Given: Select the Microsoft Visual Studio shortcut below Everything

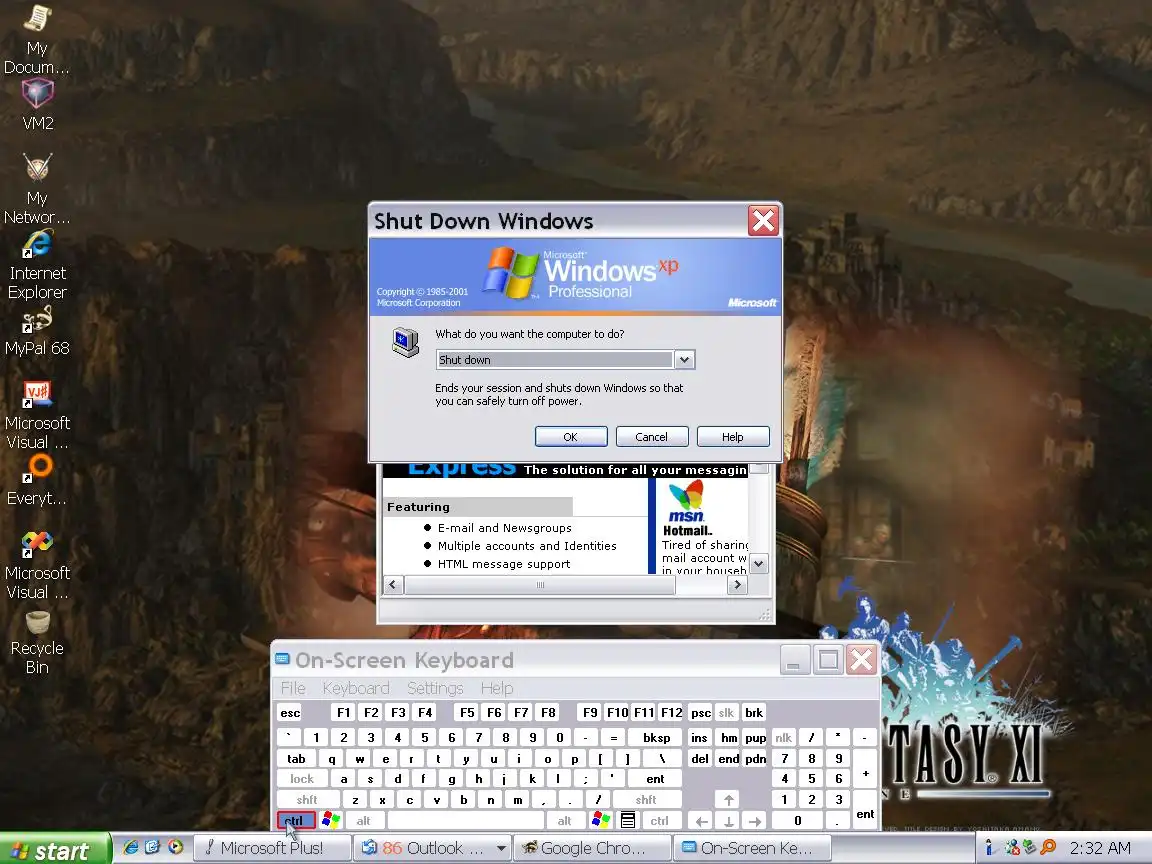Looking at the screenshot, I should coord(37,565).
